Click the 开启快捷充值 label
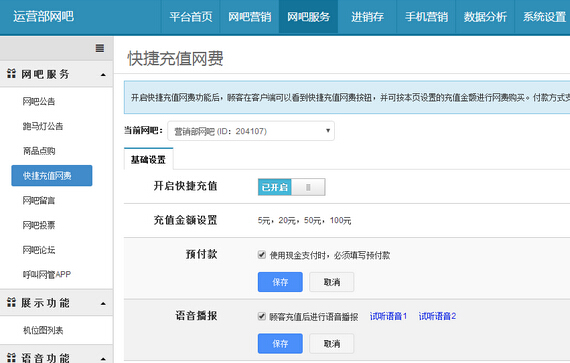Image resolution: width=570 pixels, height=363 pixels. click(185, 186)
